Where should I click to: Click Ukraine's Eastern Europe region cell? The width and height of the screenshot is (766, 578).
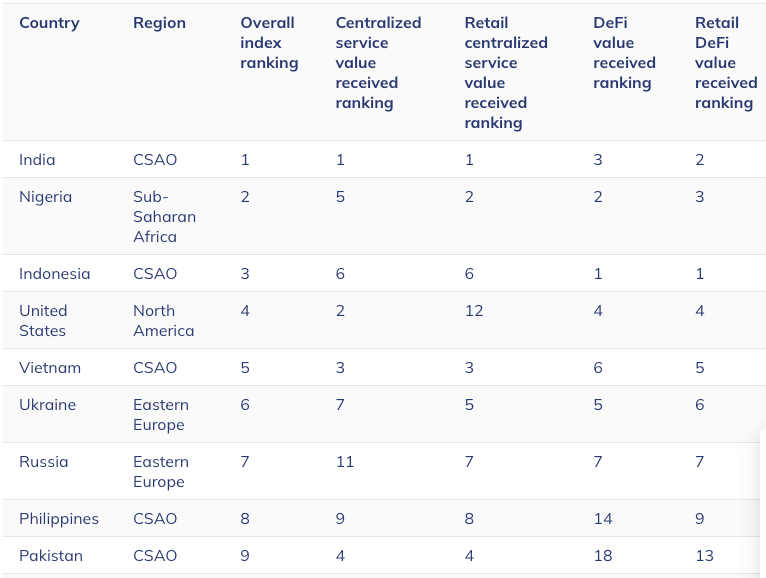click(160, 415)
